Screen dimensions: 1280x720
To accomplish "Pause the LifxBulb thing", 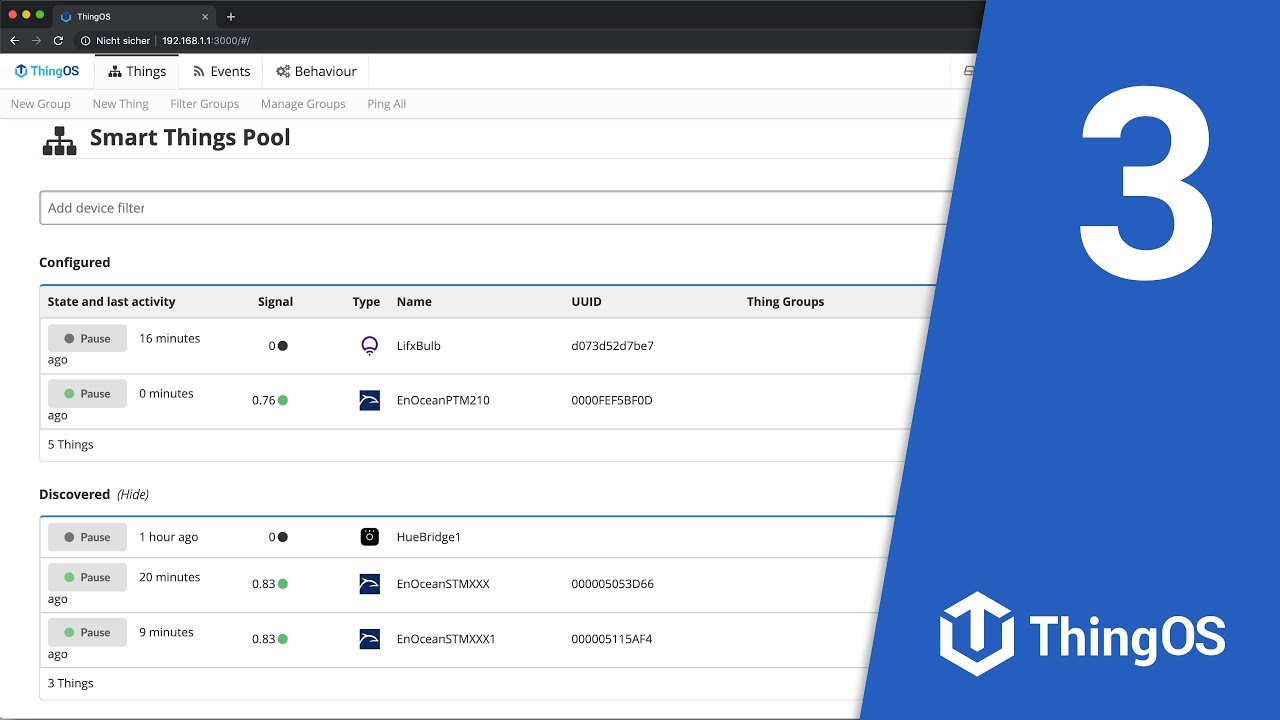I will (x=87, y=339).
